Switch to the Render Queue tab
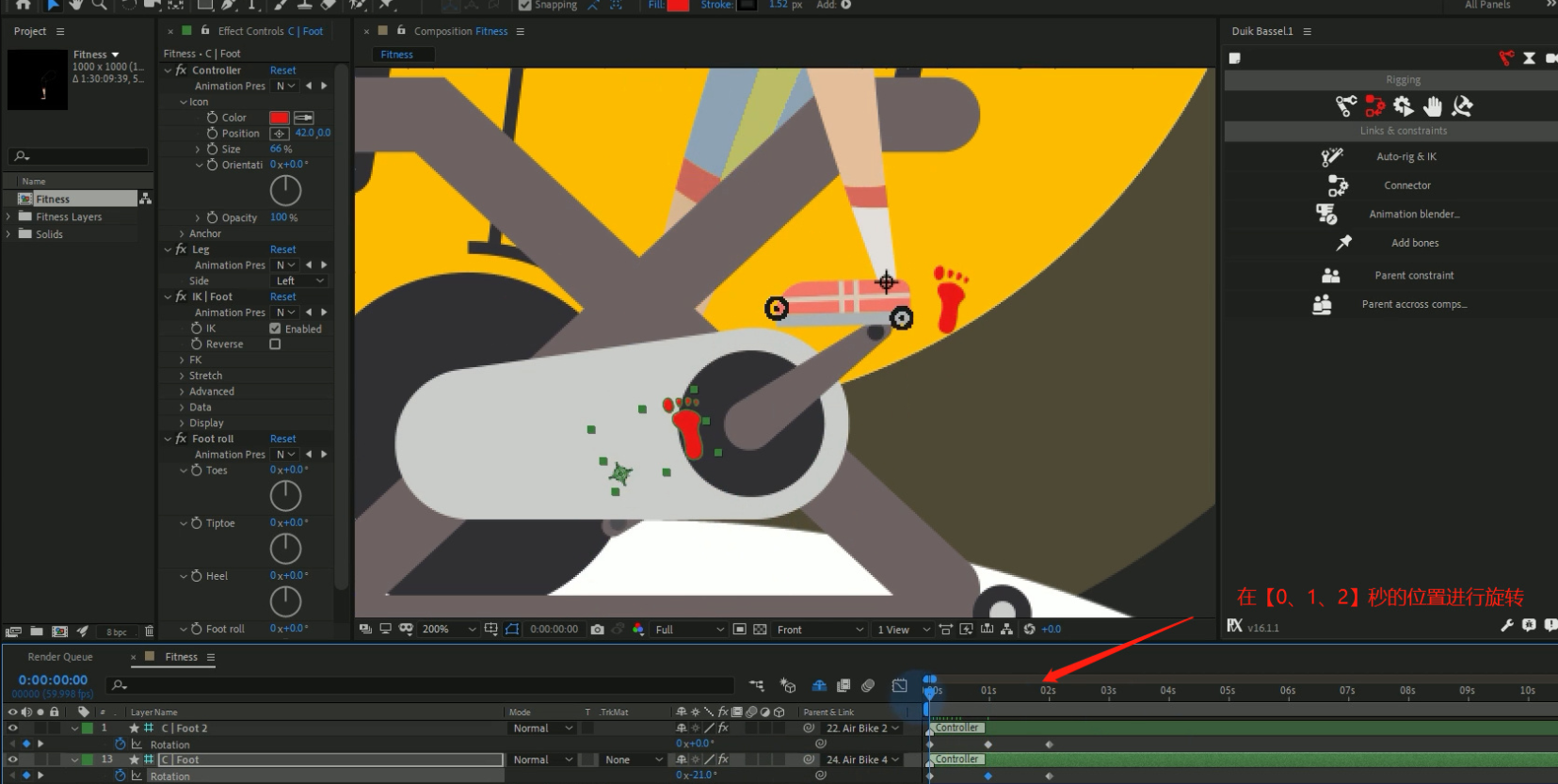Viewport: 1558px width, 784px height. point(60,657)
